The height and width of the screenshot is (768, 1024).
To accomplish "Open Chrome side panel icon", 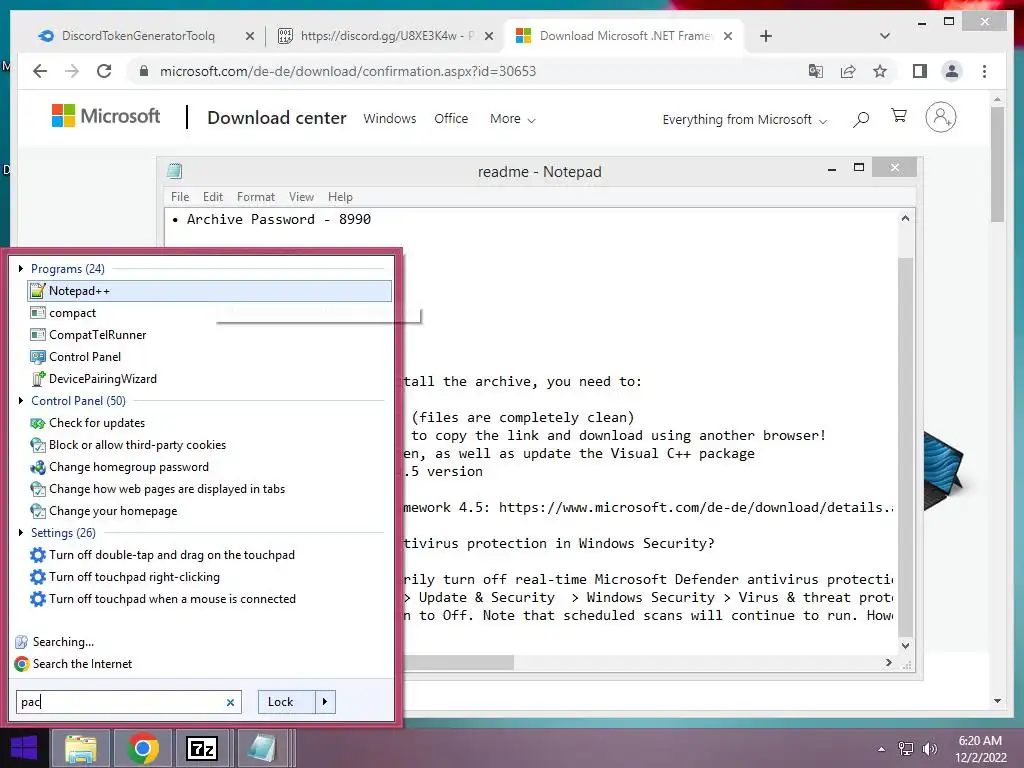I will coord(920,71).
